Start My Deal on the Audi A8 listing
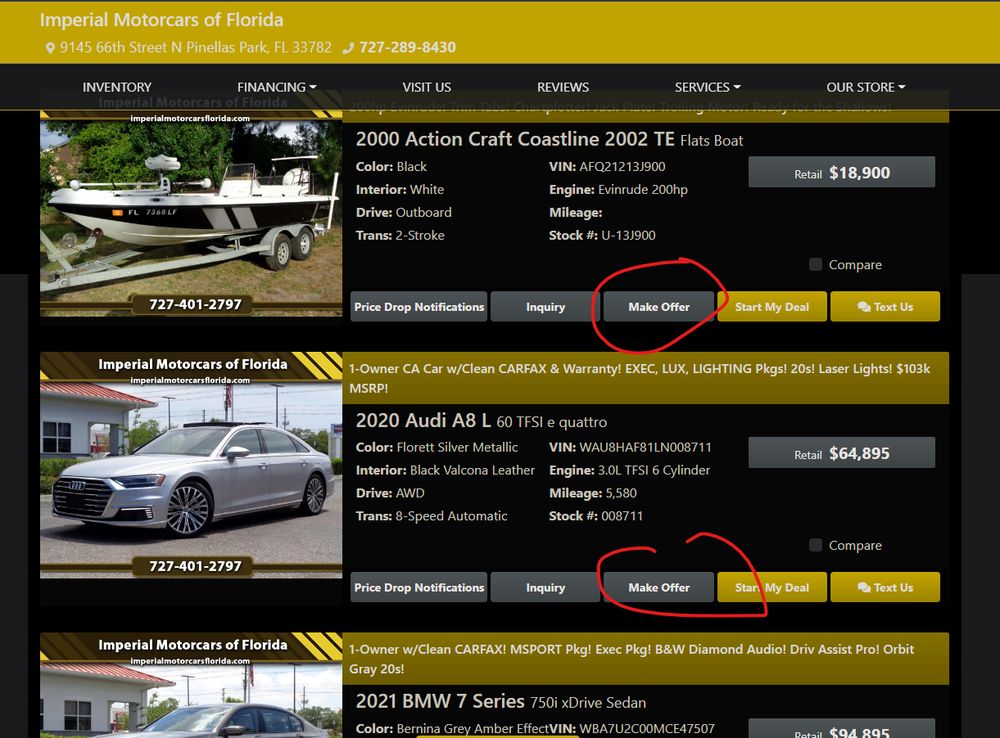Screen dimensions: 1000x738 (x=772, y=587)
